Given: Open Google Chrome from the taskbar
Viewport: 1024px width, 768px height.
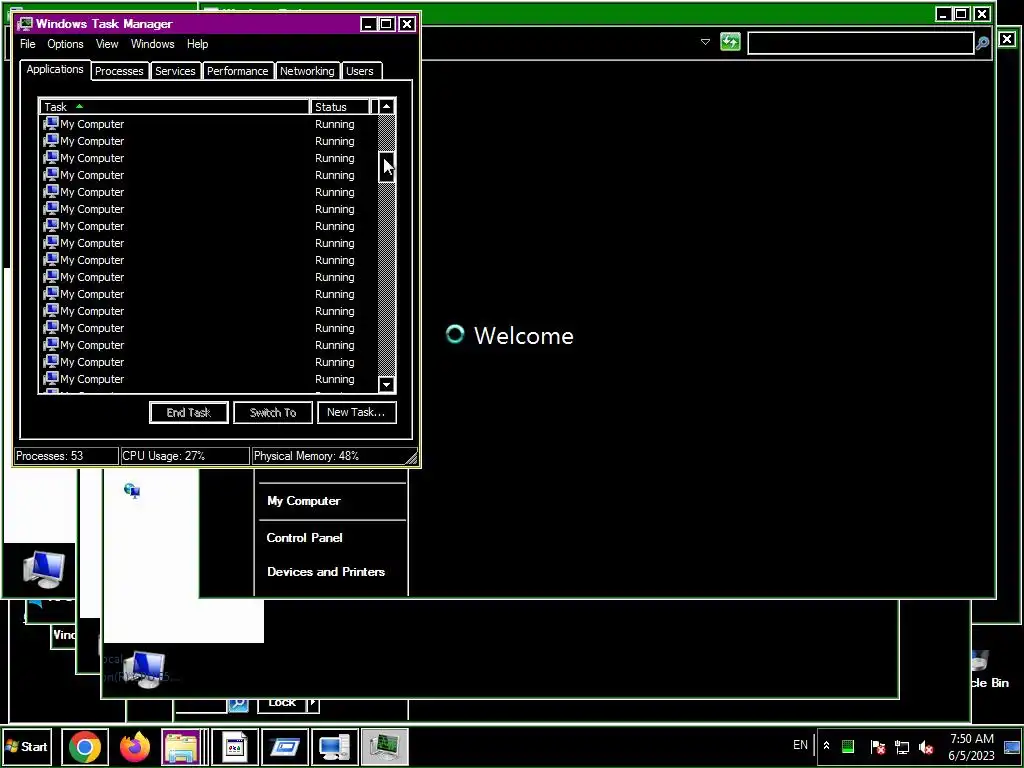Looking at the screenshot, I should 85,746.
